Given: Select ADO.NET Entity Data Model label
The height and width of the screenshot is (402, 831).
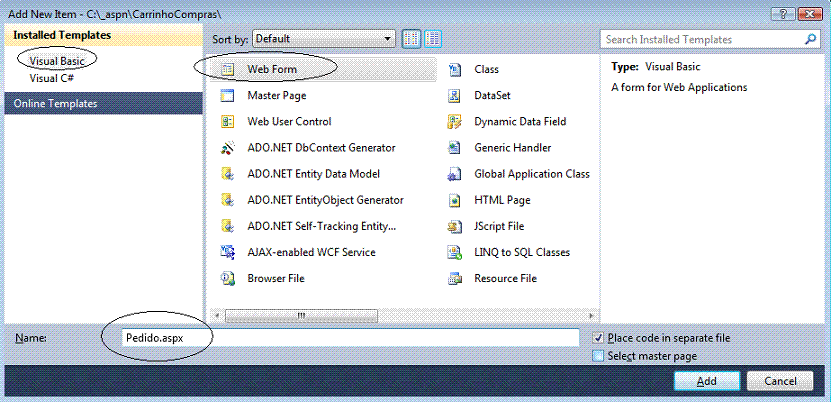Looking at the screenshot, I should [313, 174].
